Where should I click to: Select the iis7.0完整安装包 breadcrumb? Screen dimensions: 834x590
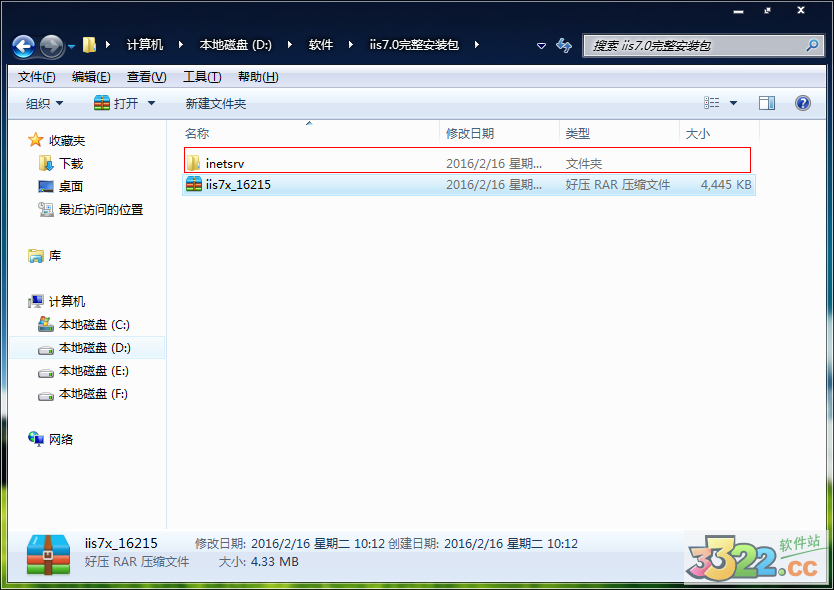point(414,45)
